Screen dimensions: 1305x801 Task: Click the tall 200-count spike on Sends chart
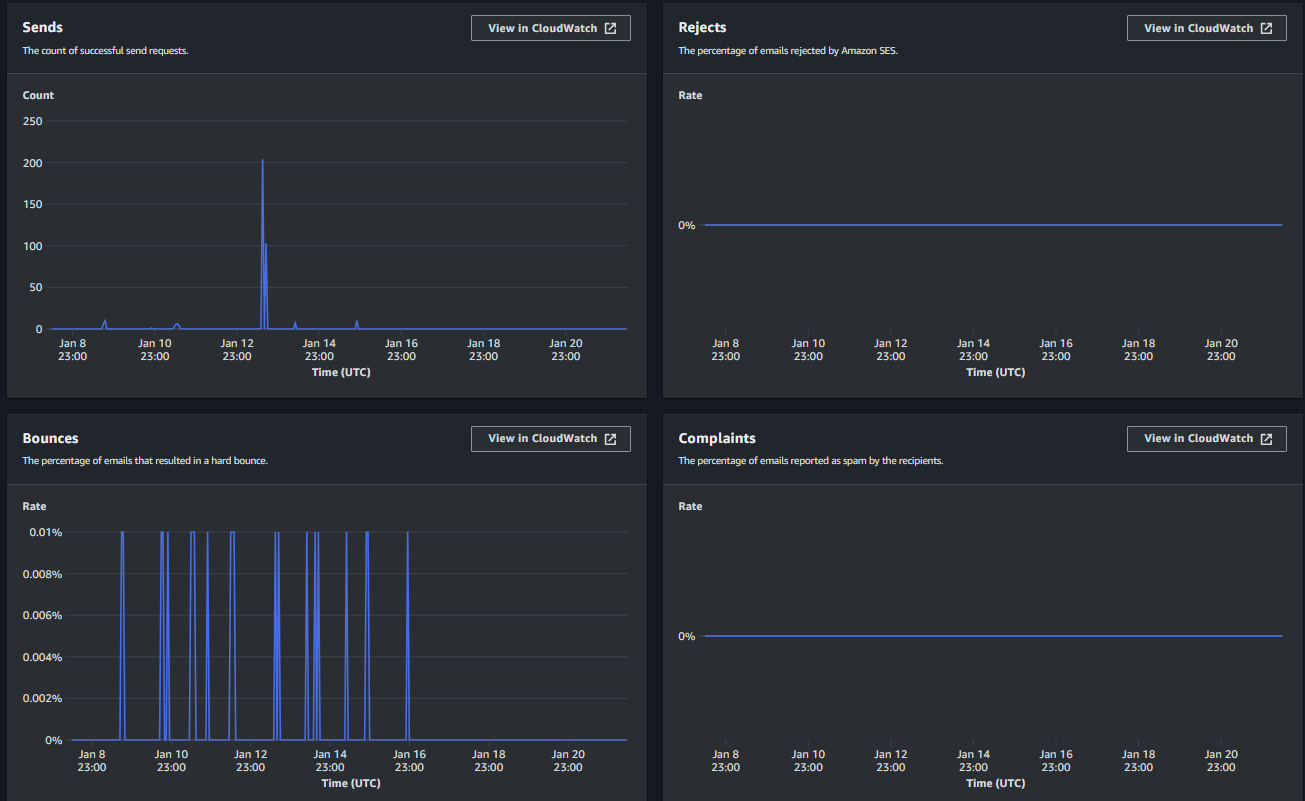263,200
